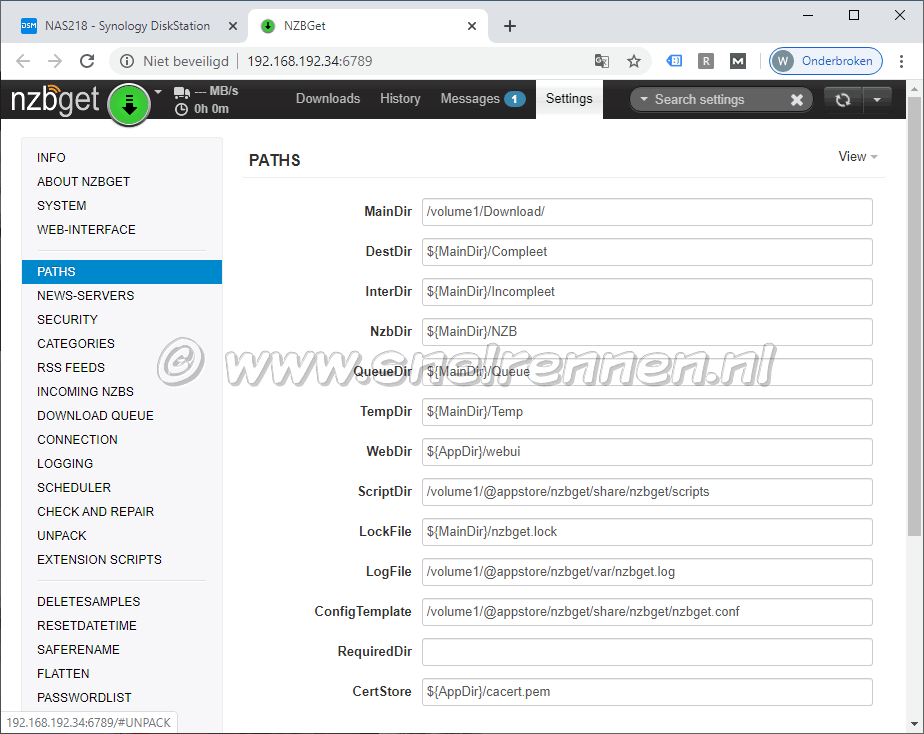Open the Downloads tab
Viewport: 924px width, 734px height.
(x=328, y=99)
